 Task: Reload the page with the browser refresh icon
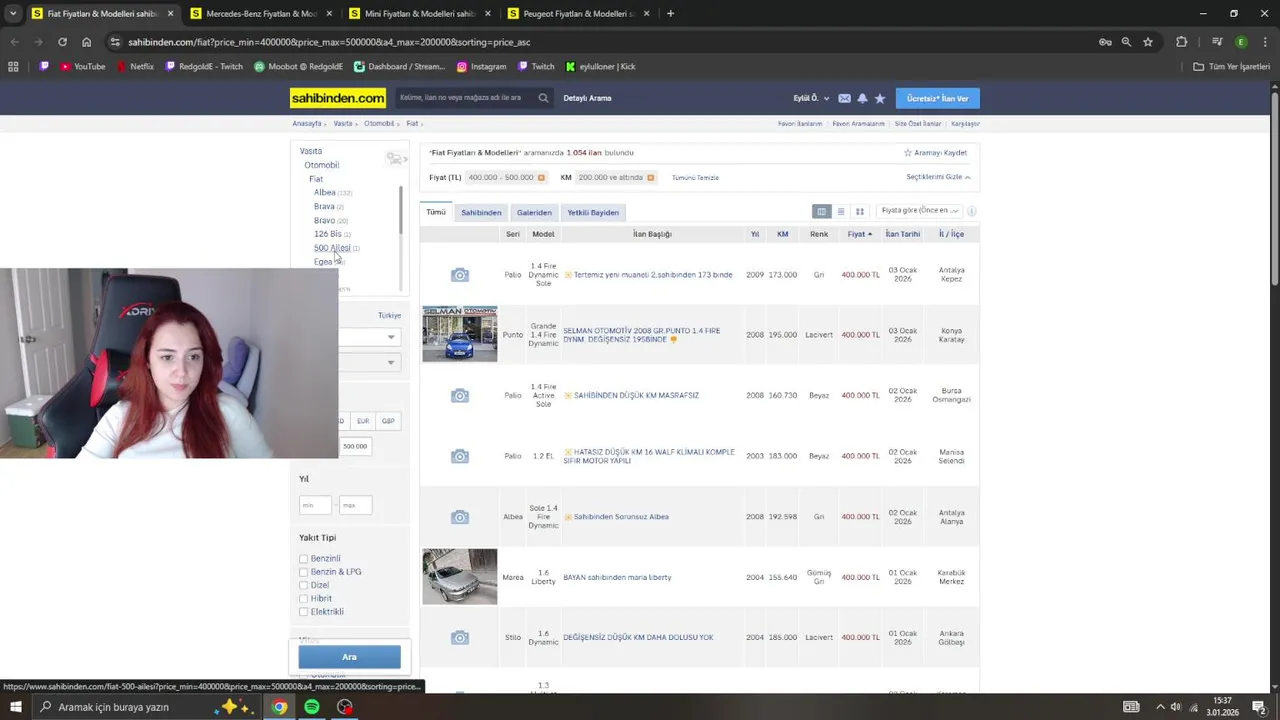pyautogui.click(x=62, y=42)
